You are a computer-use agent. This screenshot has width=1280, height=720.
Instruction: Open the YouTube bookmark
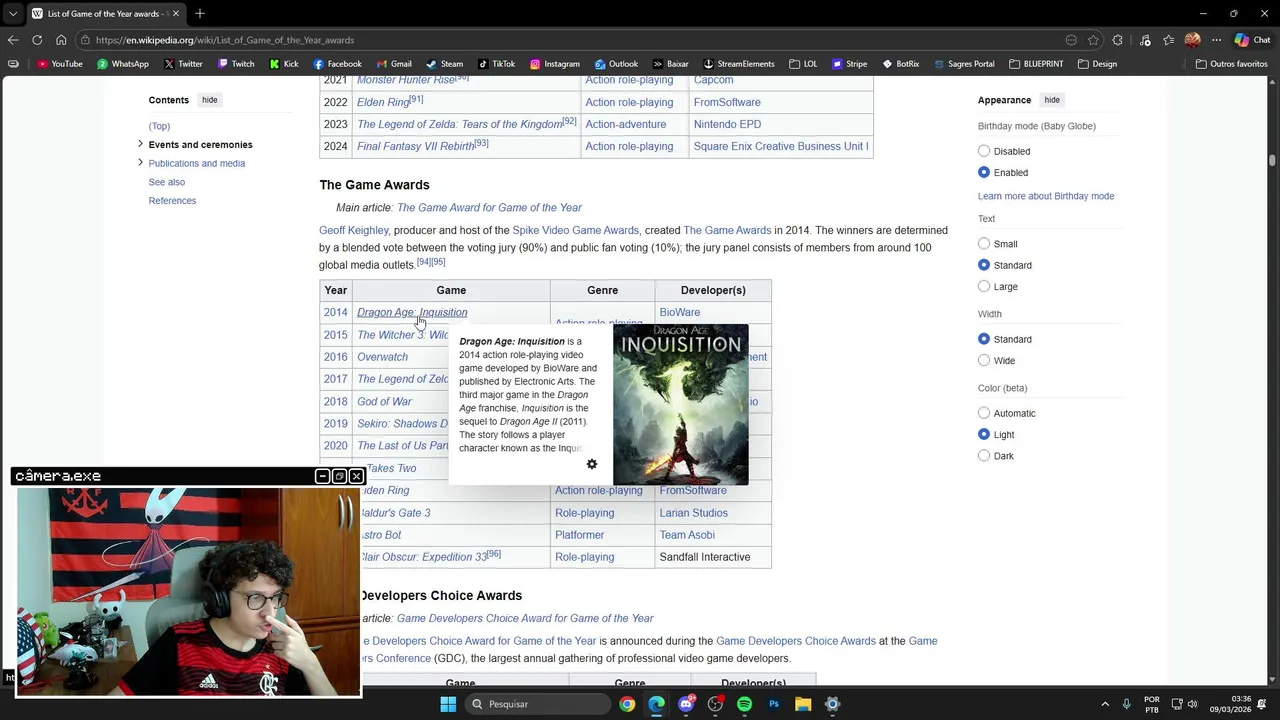pyautogui.click(x=60, y=64)
